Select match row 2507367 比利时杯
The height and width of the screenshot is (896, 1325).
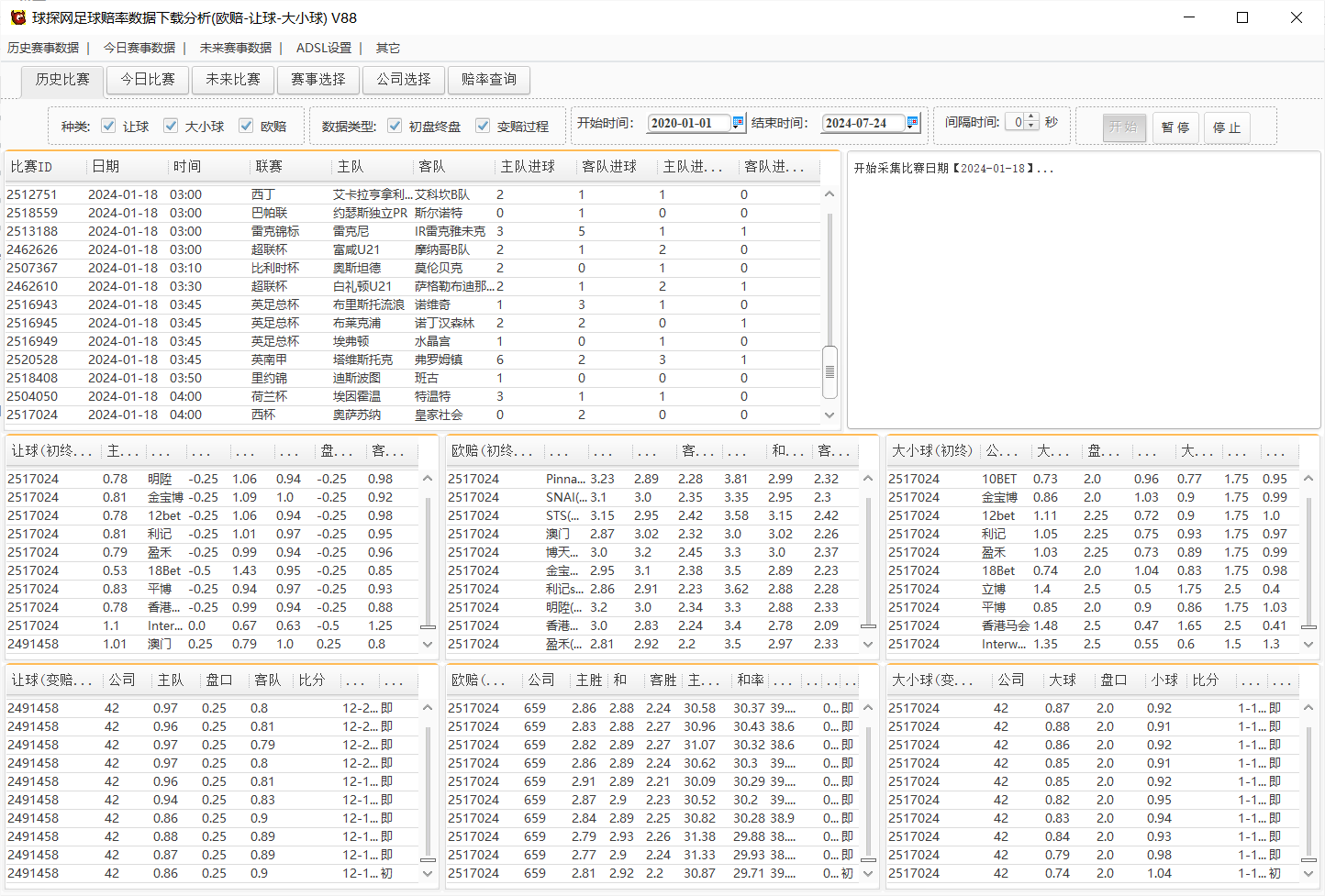point(413,268)
